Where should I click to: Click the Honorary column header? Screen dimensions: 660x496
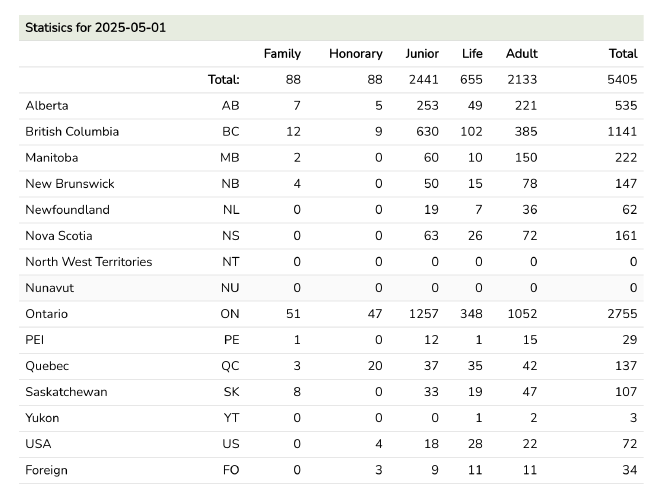[355, 53]
